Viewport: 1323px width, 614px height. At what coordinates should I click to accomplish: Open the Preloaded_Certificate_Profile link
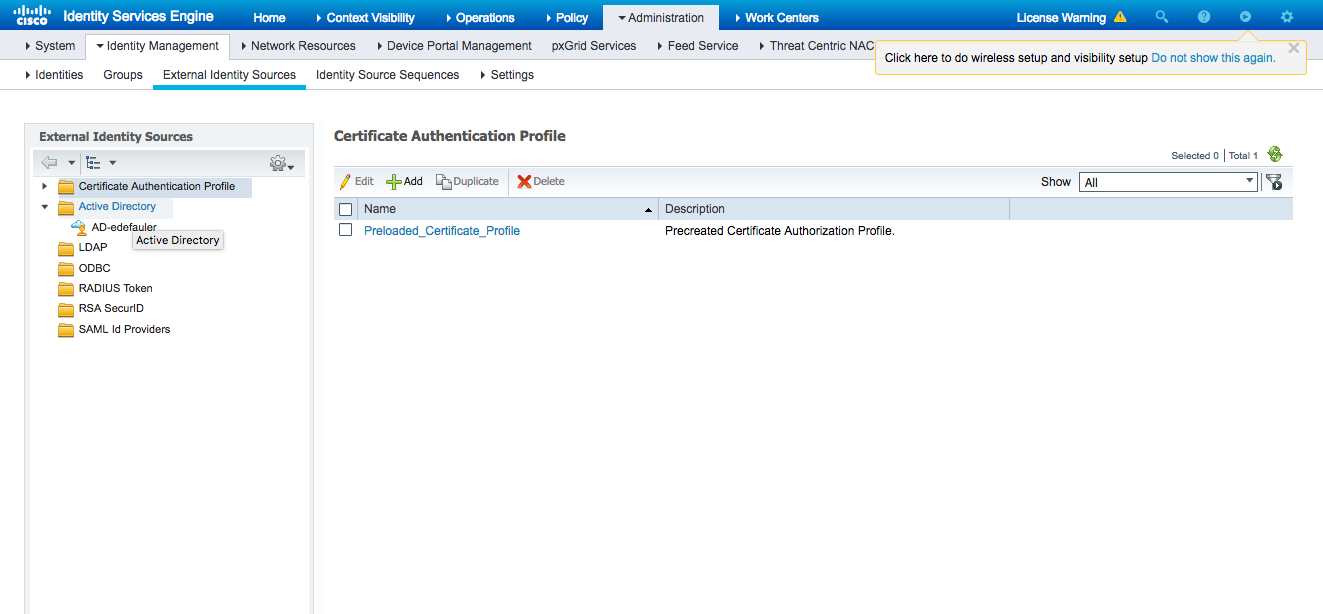click(442, 231)
